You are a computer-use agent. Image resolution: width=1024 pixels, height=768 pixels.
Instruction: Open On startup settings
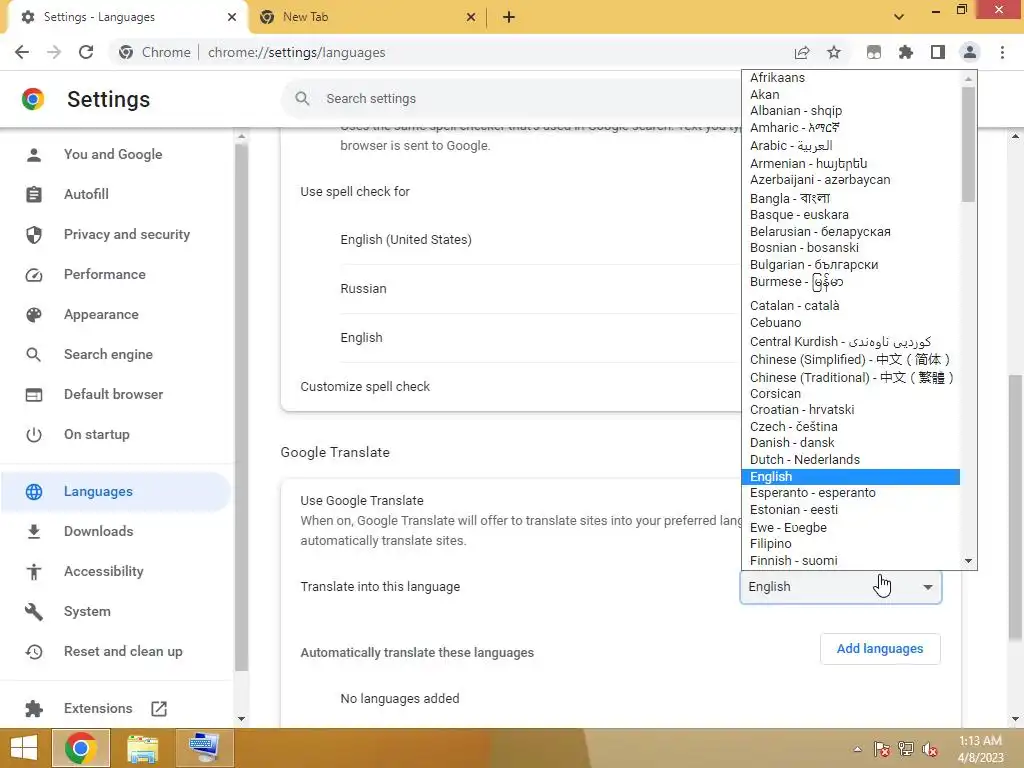click(97, 434)
